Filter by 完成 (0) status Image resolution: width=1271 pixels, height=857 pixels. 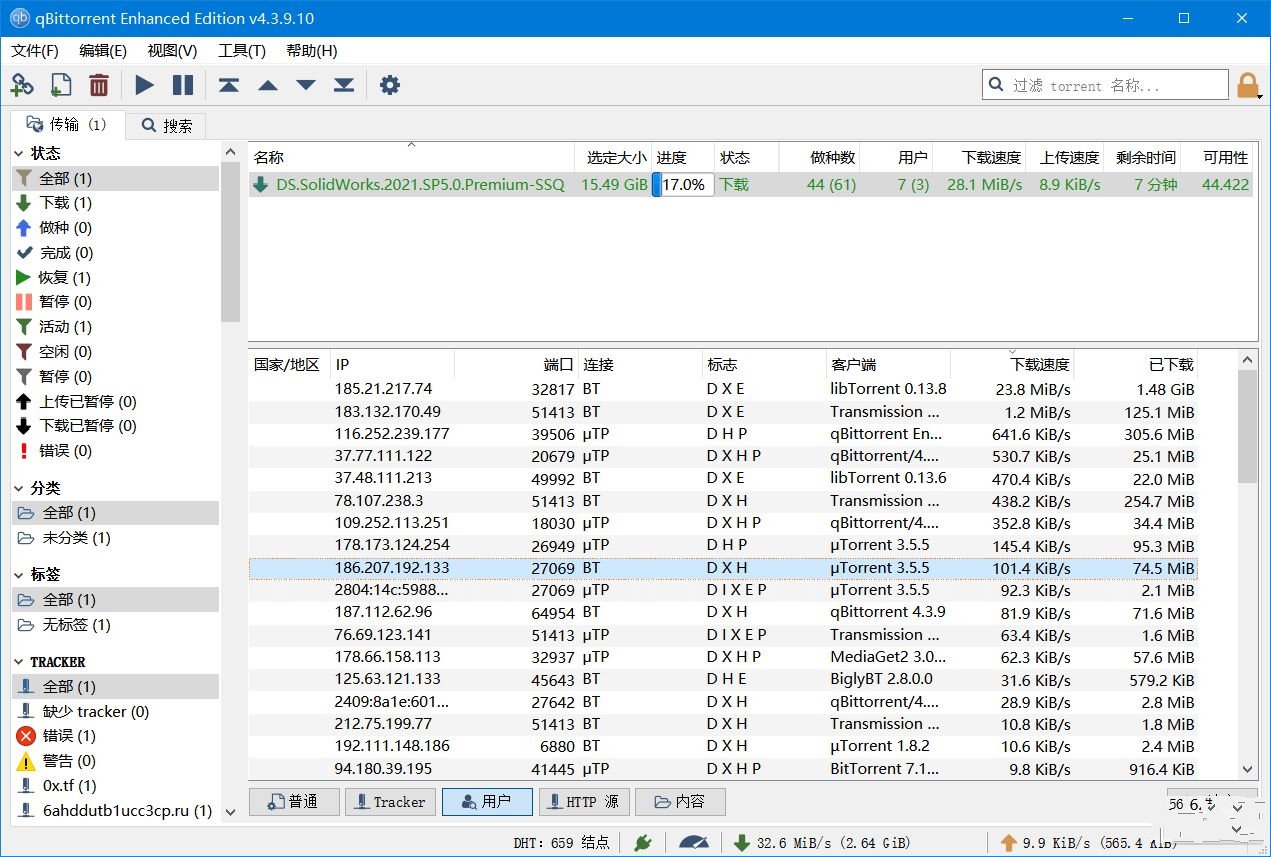coord(115,253)
